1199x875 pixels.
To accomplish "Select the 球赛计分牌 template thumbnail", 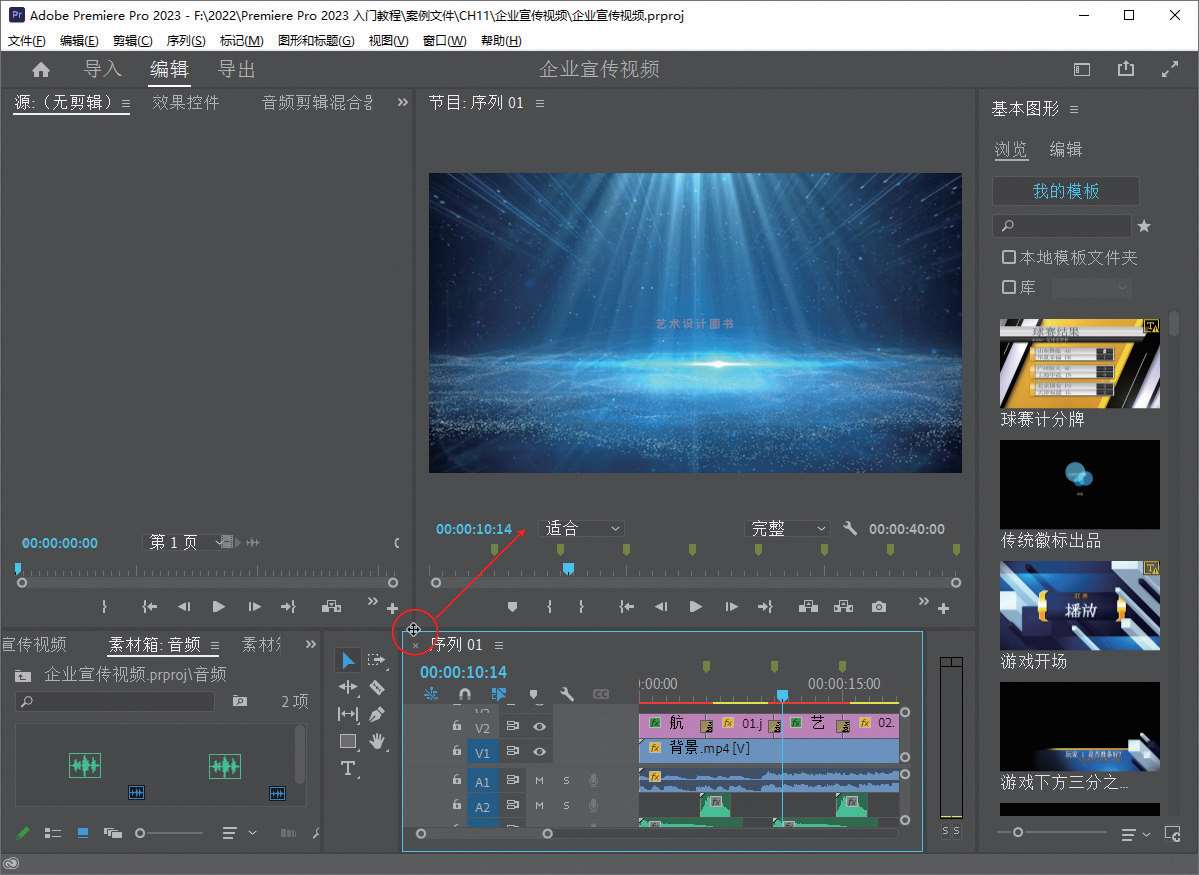I will 1080,363.
